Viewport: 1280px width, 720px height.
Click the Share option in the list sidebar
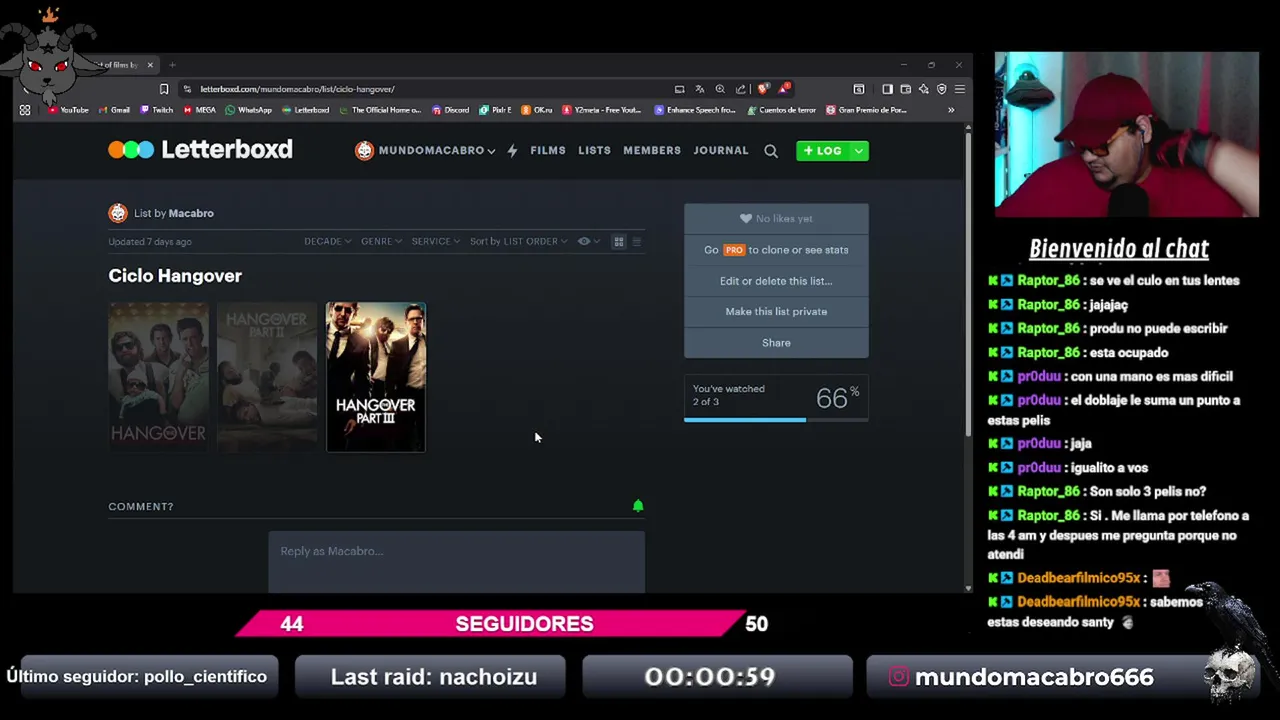tap(776, 342)
